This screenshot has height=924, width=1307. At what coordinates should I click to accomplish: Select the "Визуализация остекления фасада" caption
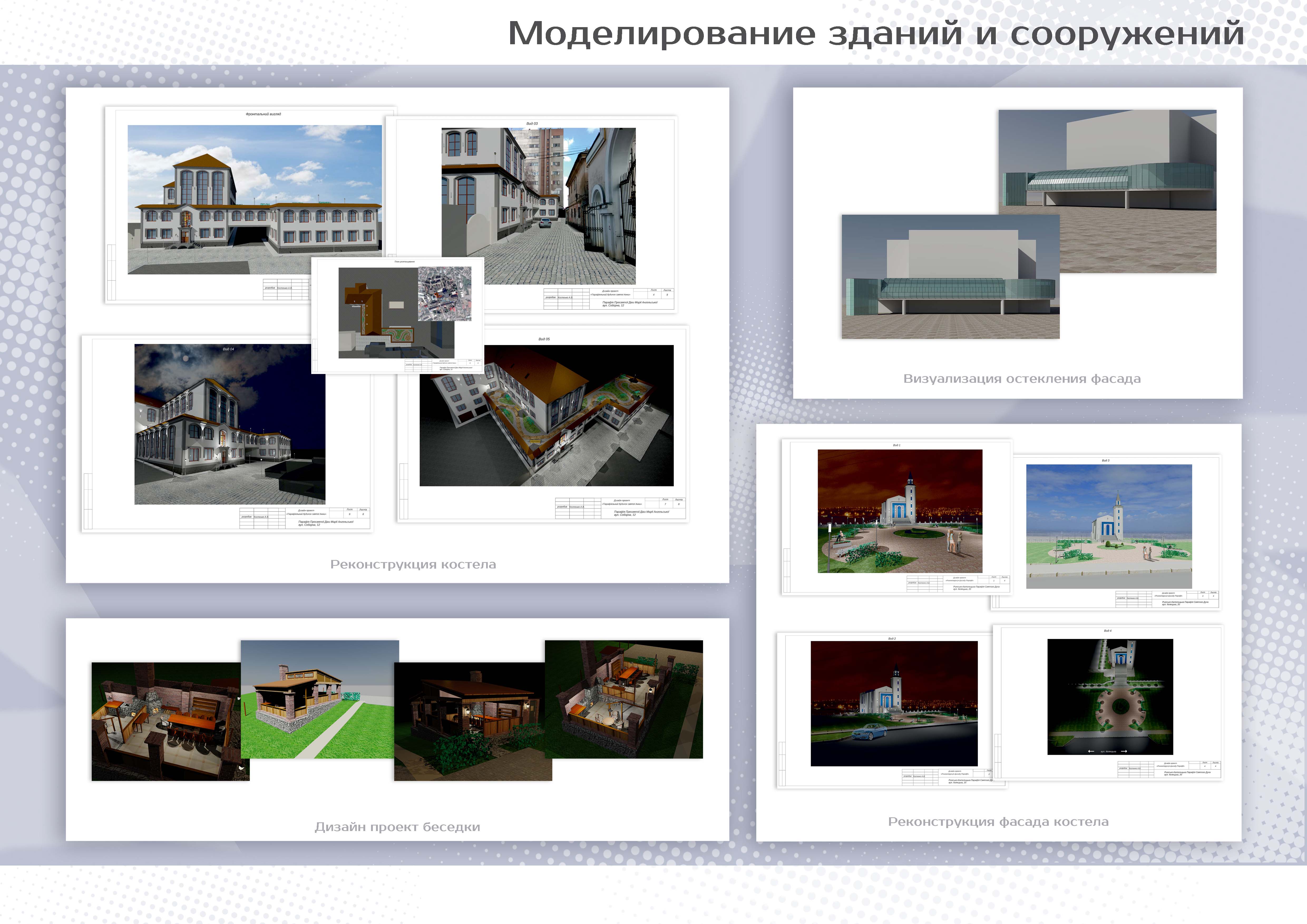(1022, 379)
